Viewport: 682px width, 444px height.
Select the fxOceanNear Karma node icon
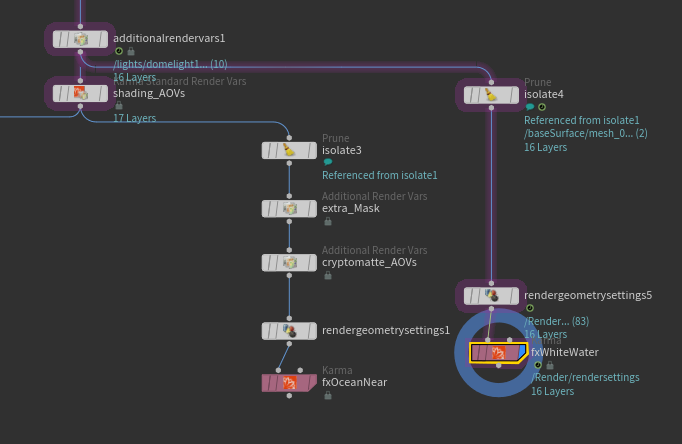pos(289,383)
